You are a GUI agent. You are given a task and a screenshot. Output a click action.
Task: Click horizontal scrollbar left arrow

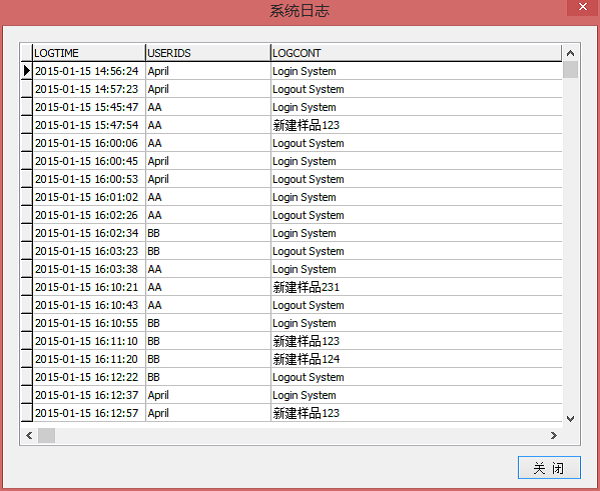[29, 436]
